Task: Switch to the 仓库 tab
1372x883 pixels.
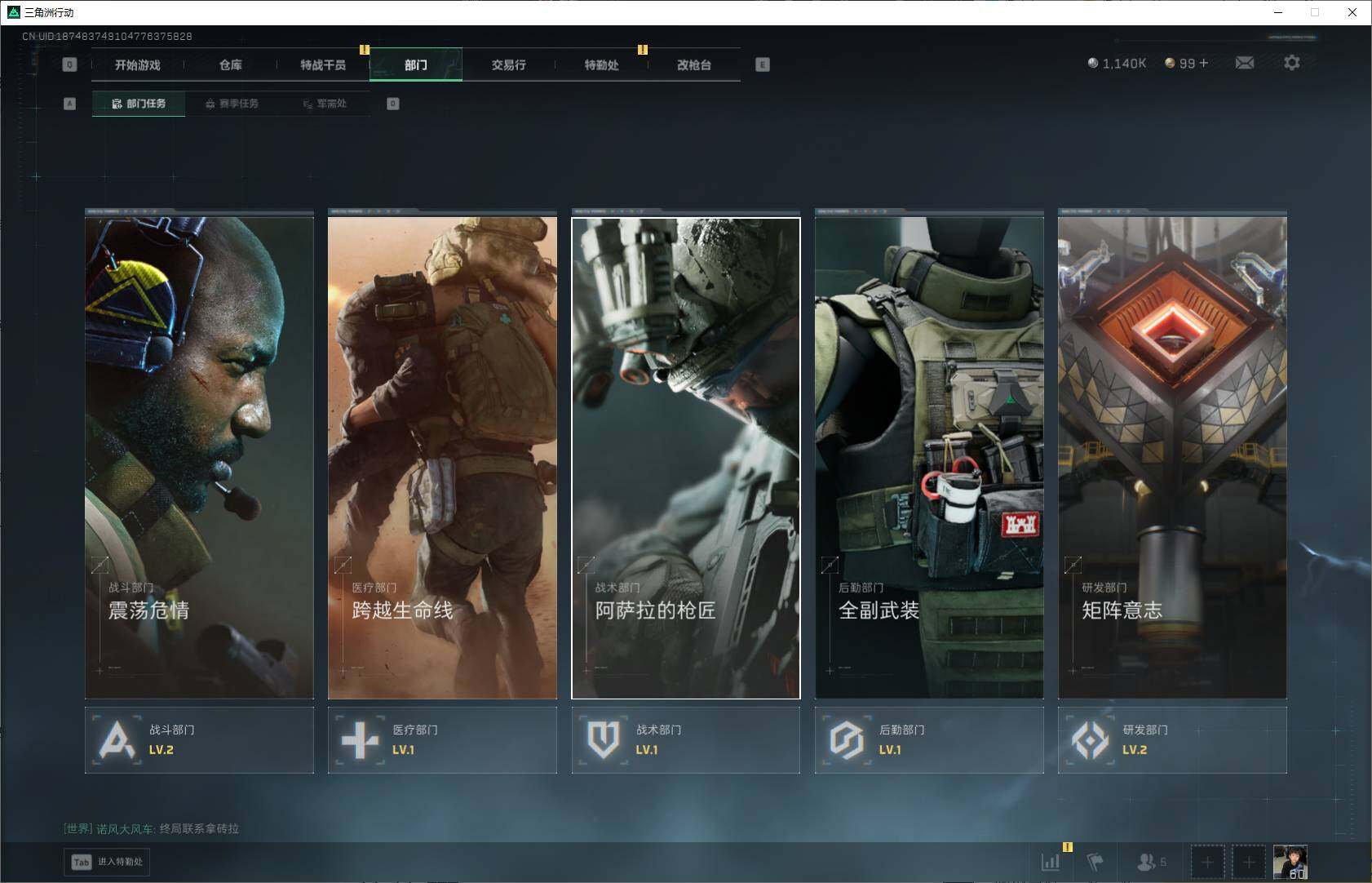Action: tap(230, 64)
